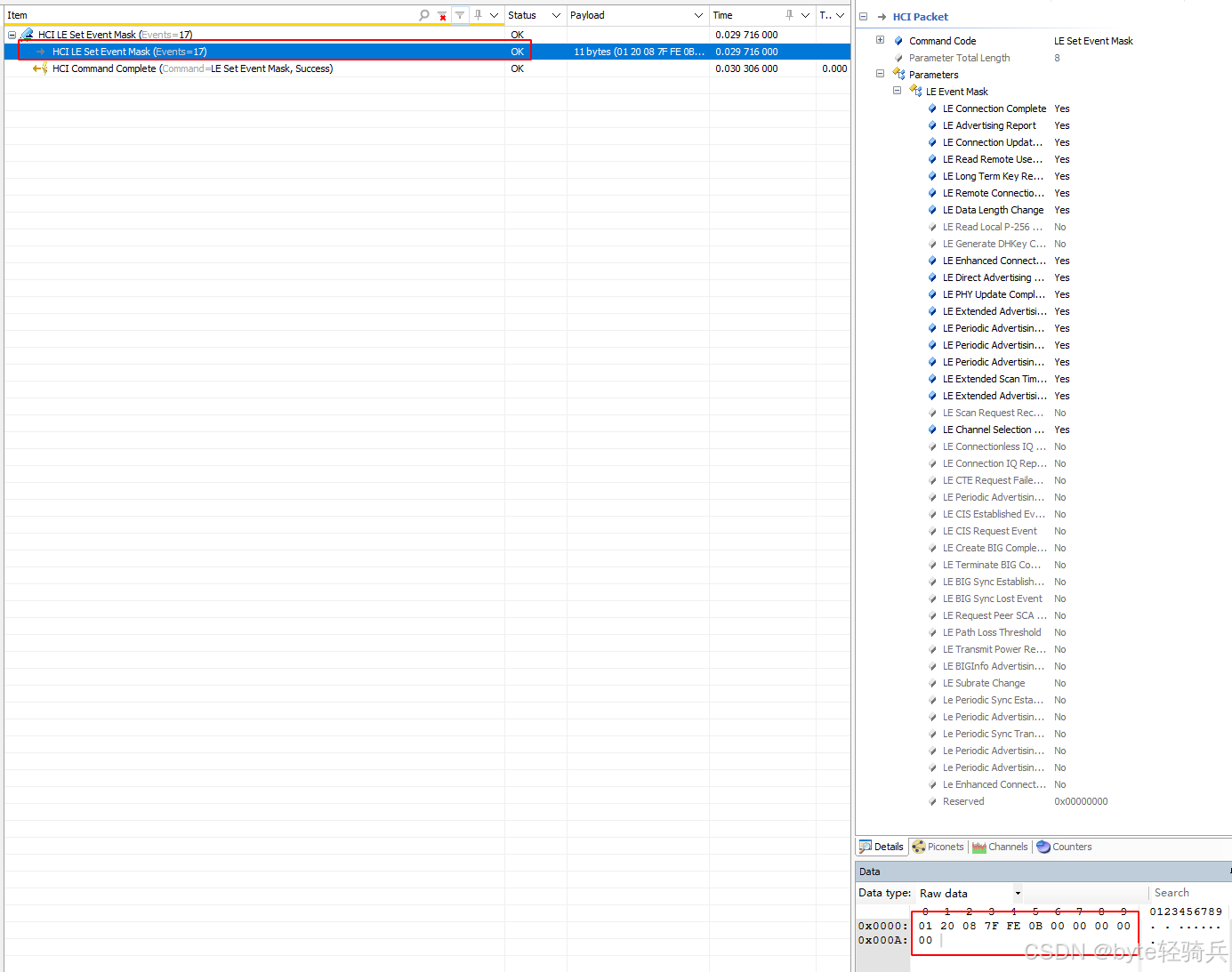Collapse the Parameters node
The width and height of the screenshot is (1232, 972).
(880, 74)
